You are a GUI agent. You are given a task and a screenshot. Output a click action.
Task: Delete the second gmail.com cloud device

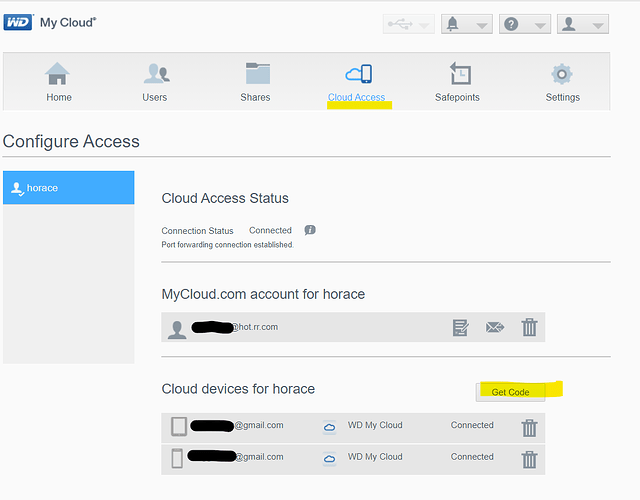point(529,459)
